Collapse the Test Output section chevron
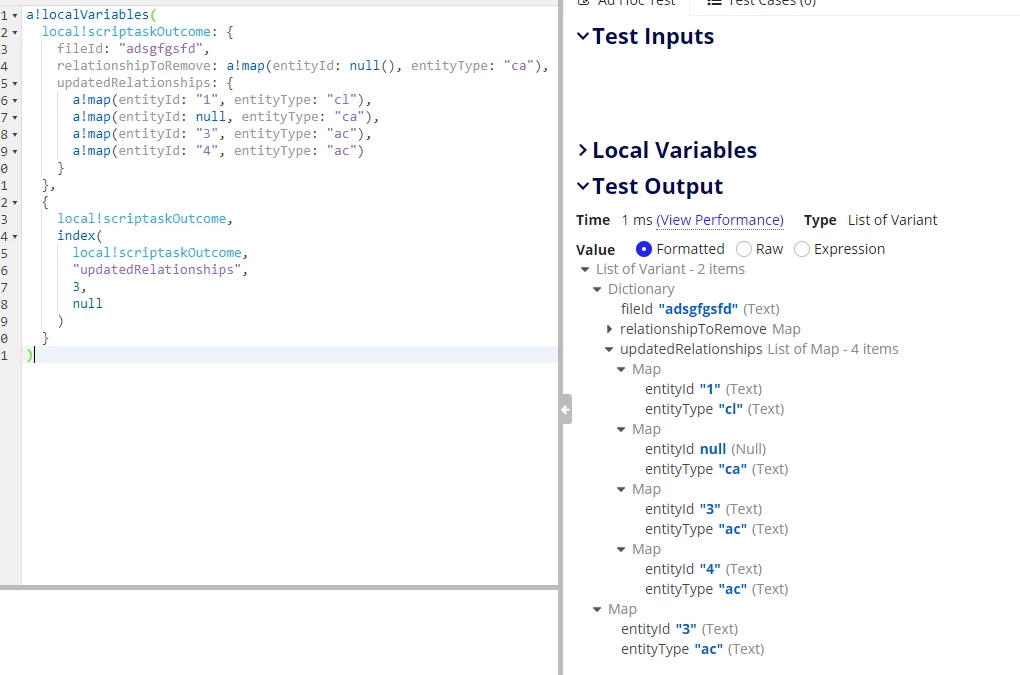The height and width of the screenshot is (675, 1020). [x=583, y=187]
